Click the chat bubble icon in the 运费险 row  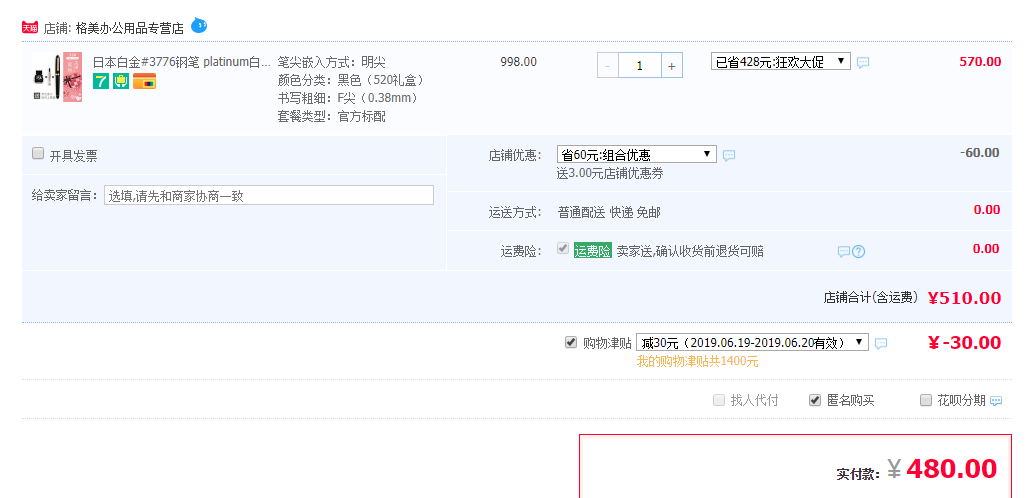click(x=843, y=252)
